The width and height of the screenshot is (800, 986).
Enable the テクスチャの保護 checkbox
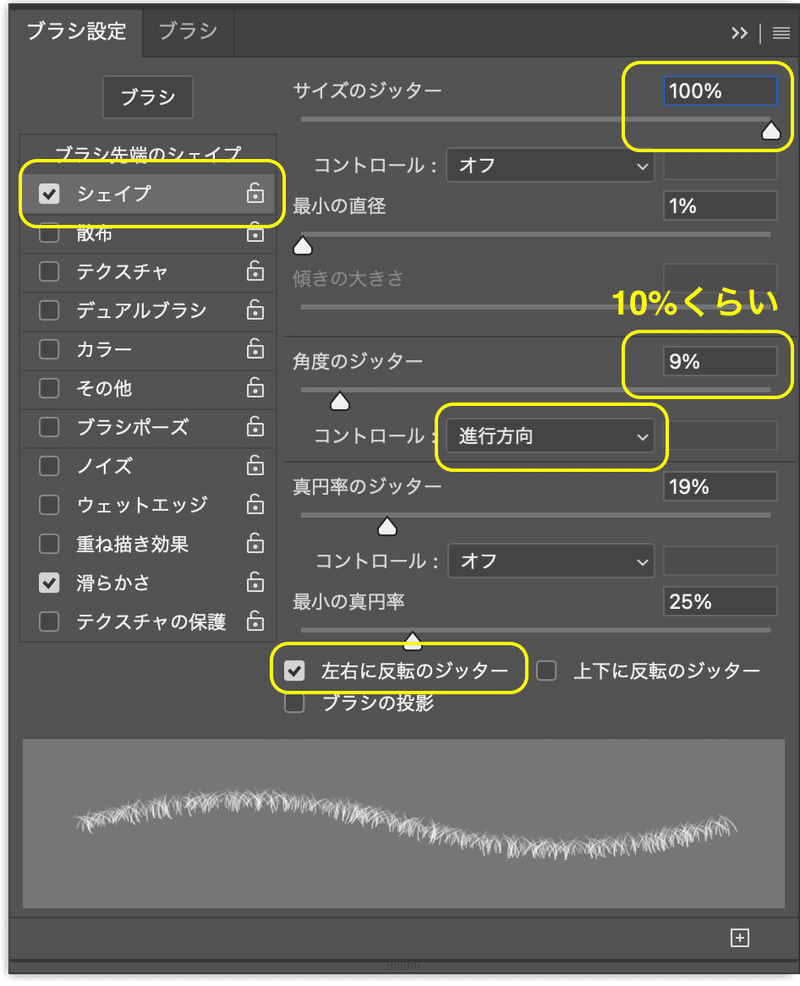click(x=49, y=622)
